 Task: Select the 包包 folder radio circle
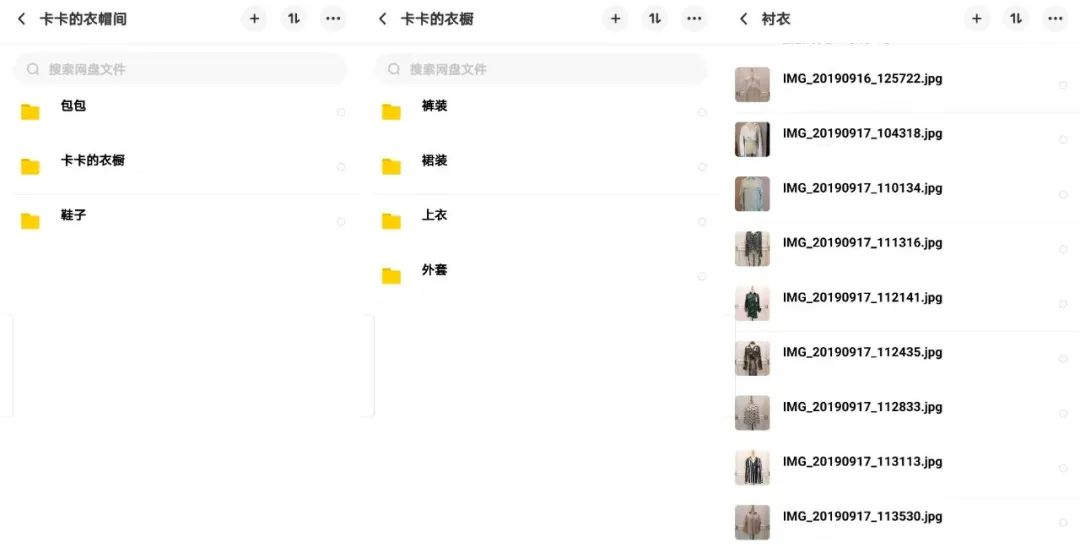tap(341, 112)
